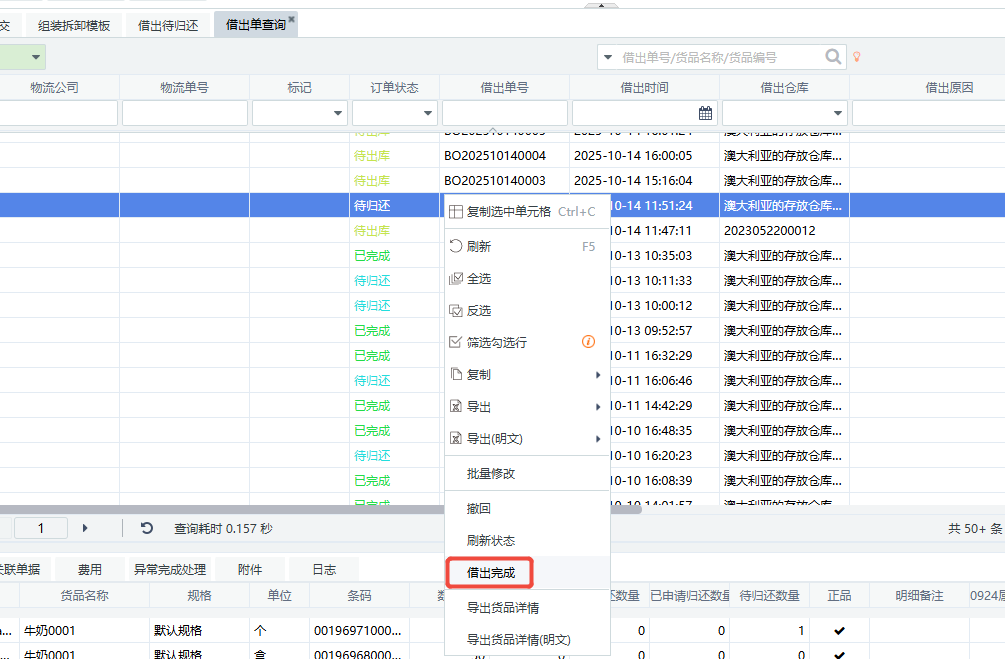Switch to the 借出待归还 tab
The image size is (1005, 659).
point(167,25)
